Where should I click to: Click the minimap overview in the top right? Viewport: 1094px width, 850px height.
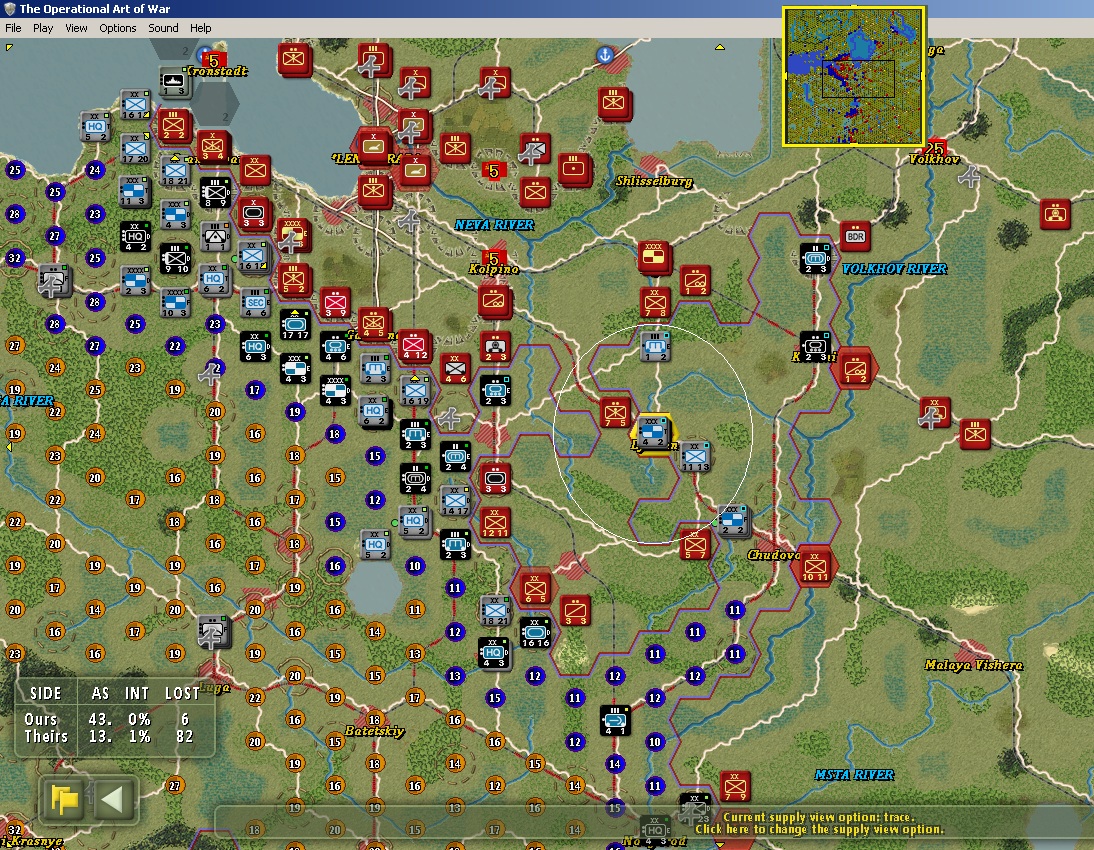click(x=854, y=76)
